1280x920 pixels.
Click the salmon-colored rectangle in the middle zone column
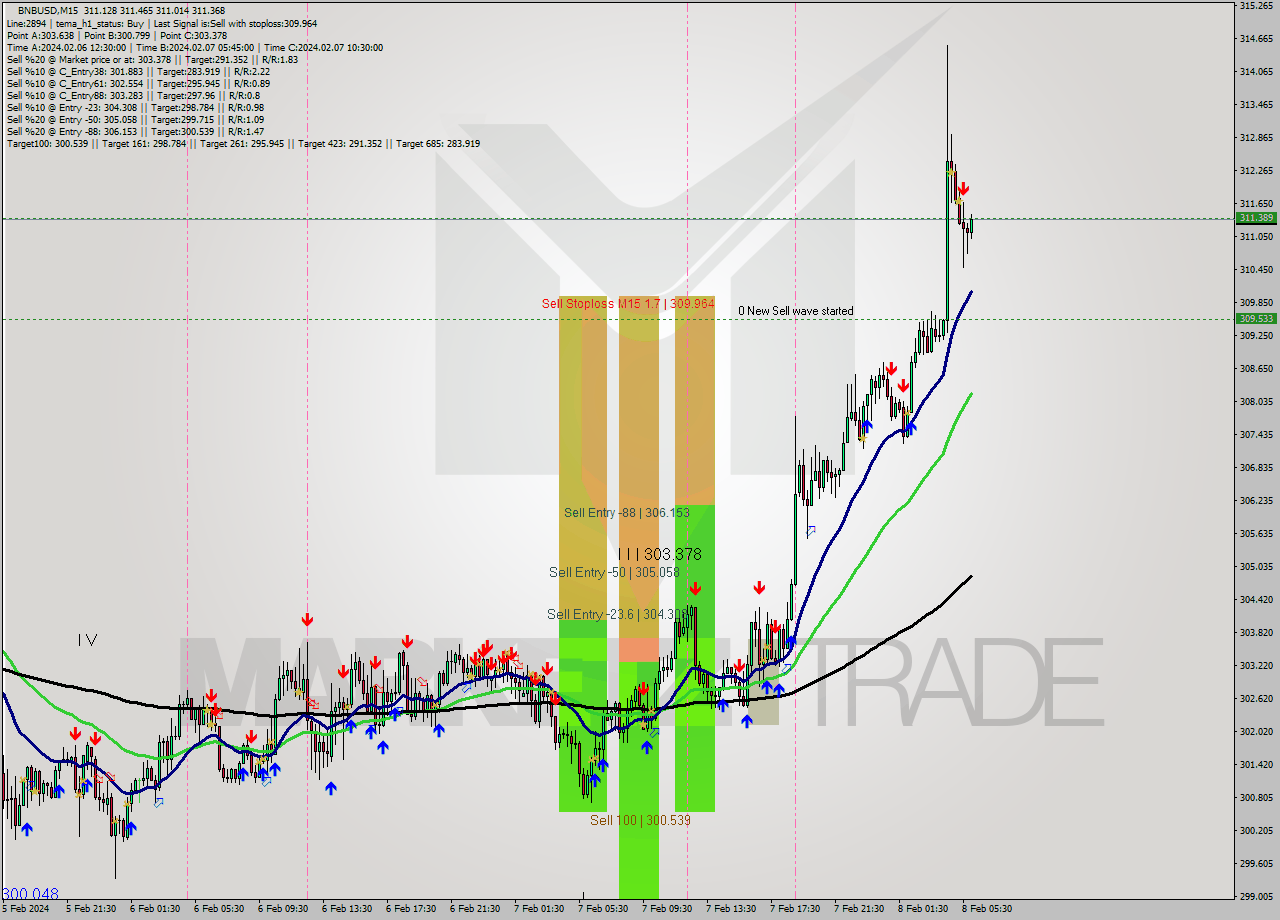point(639,650)
